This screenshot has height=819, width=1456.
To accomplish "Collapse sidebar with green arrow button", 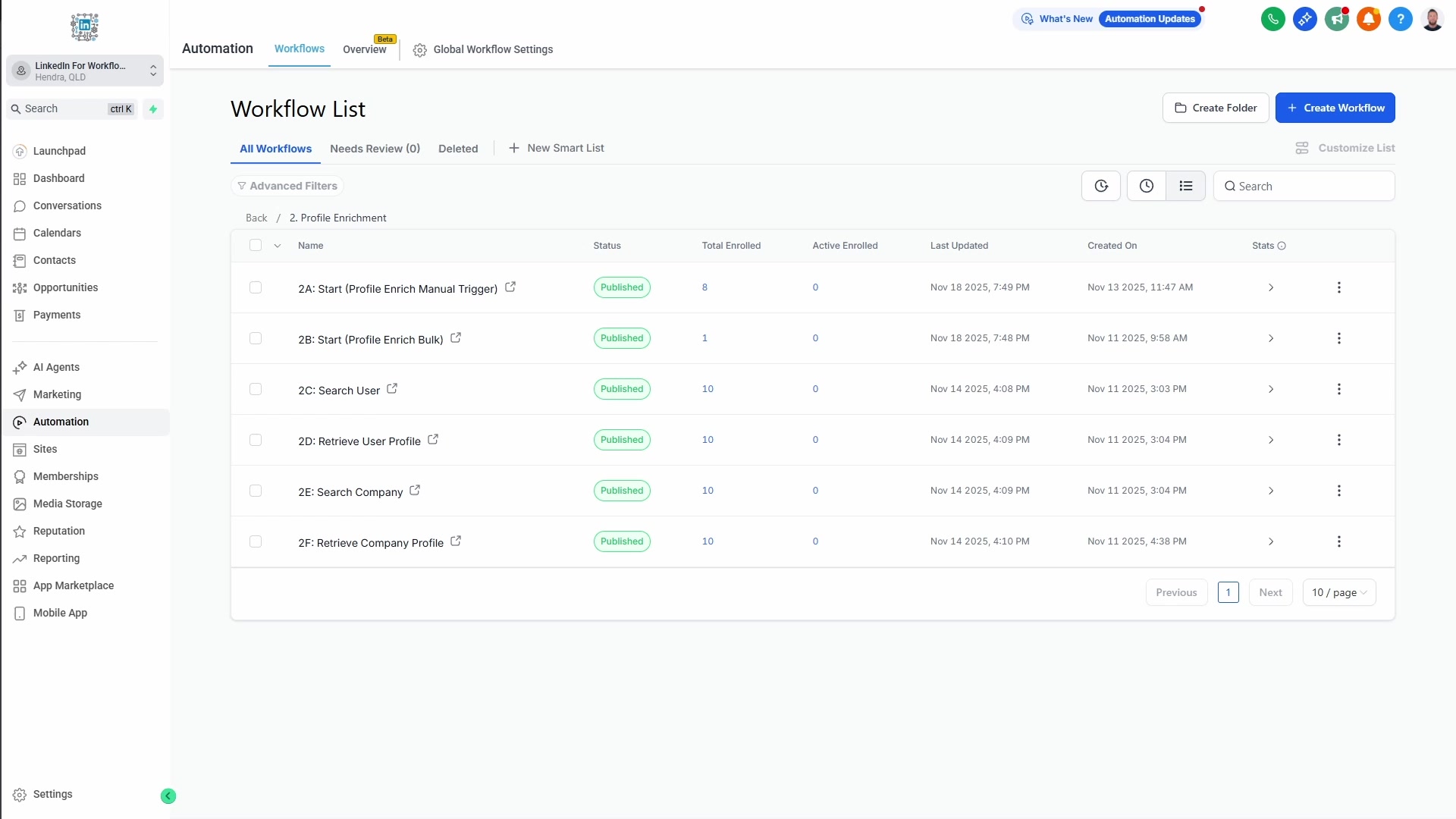I will click(168, 795).
